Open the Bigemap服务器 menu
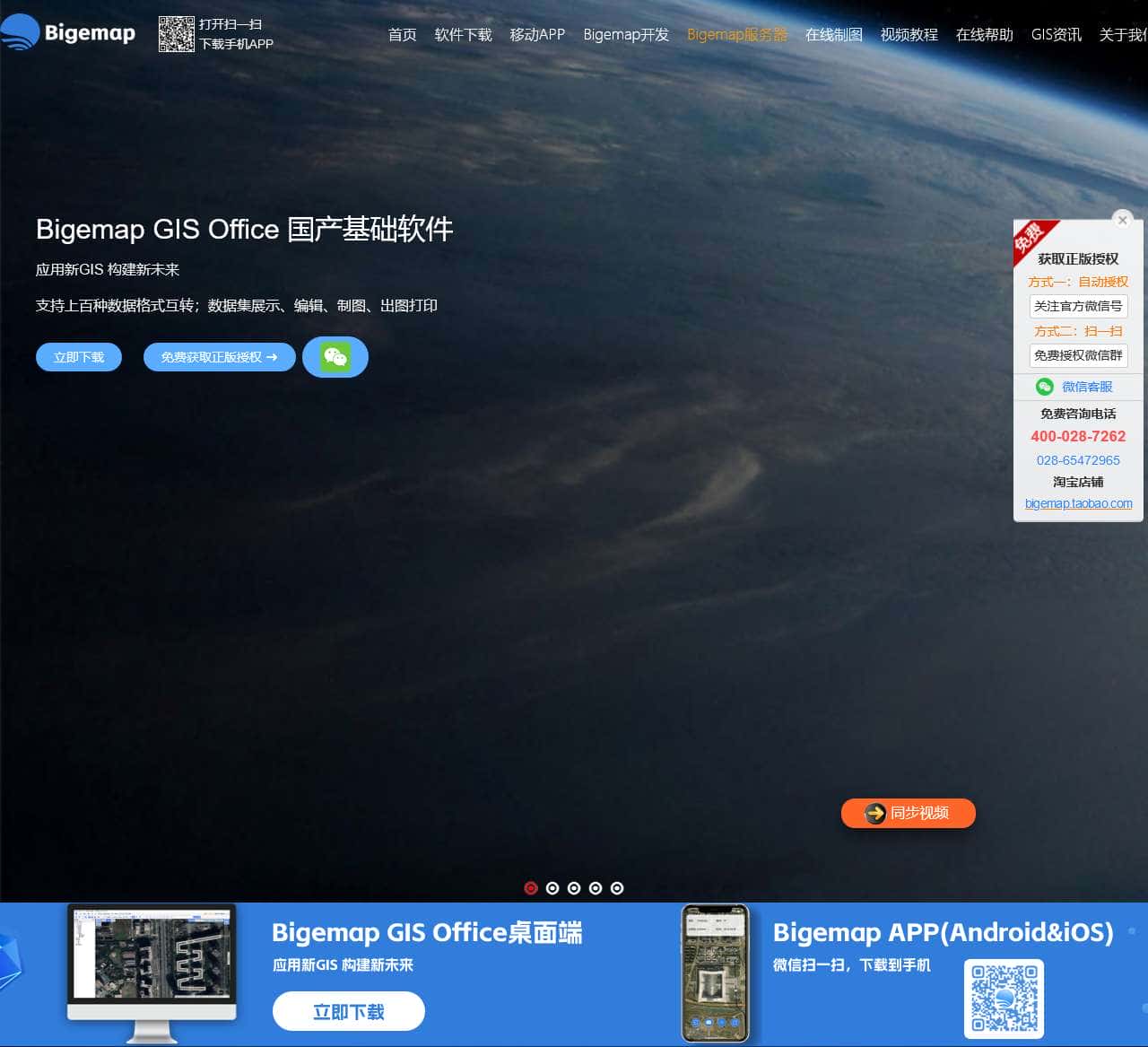The width and height of the screenshot is (1148, 1047). tap(737, 34)
